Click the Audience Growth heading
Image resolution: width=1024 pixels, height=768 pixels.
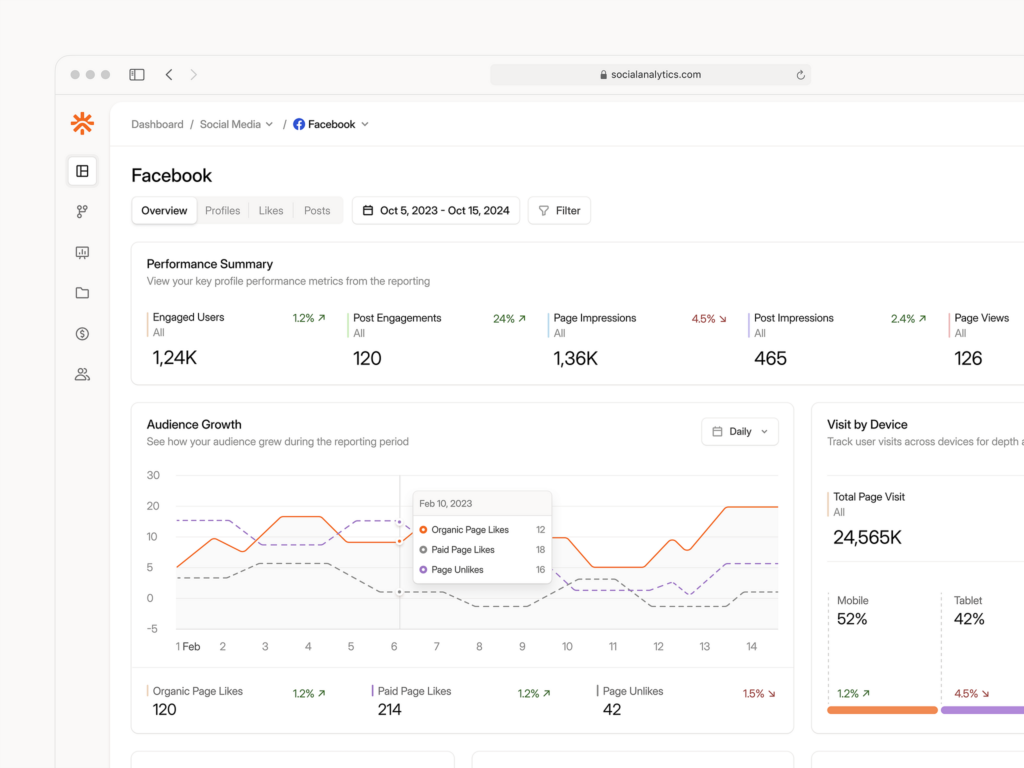(194, 424)
